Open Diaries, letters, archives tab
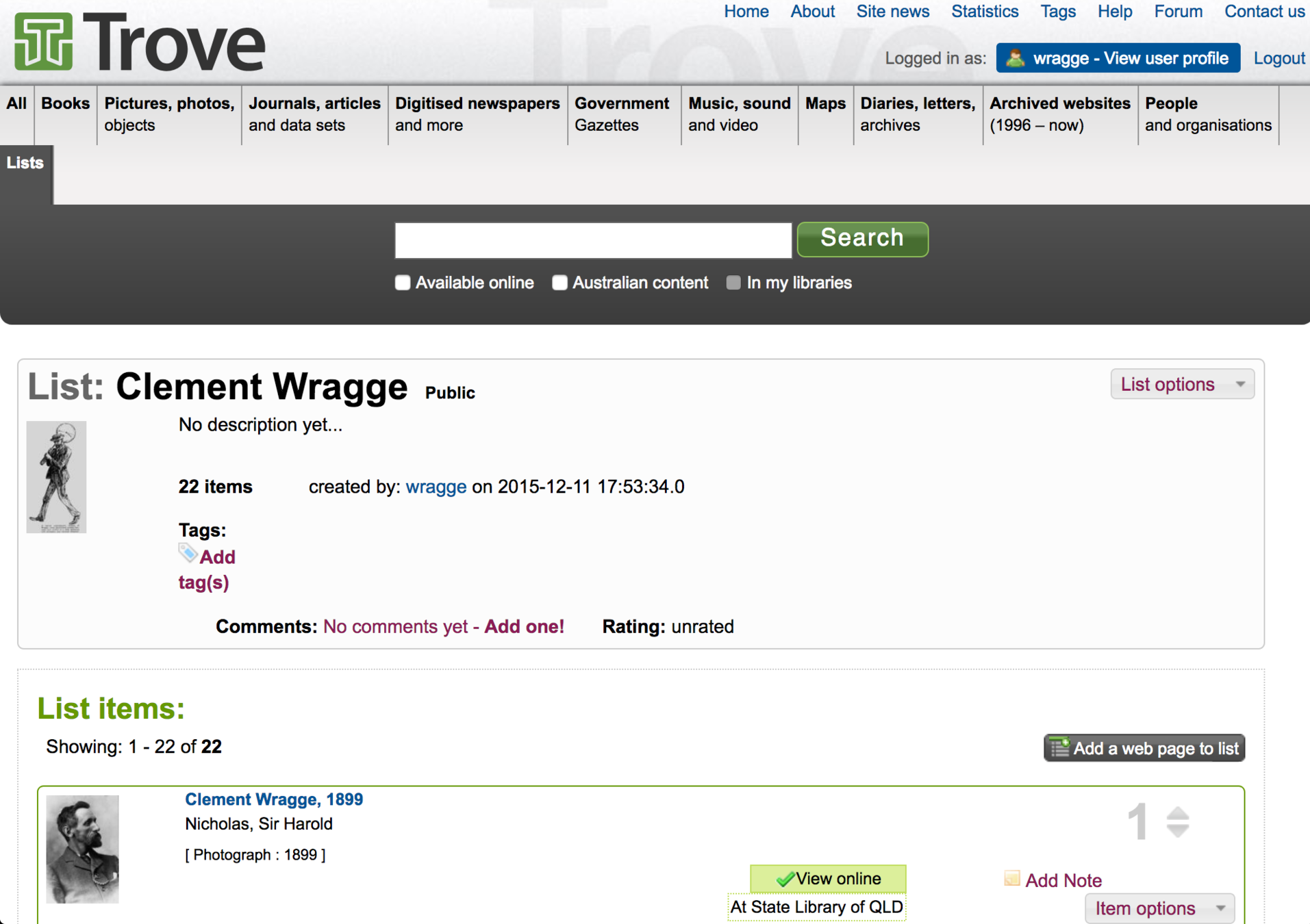The width and height of the screenshot is (1310, 924). [x=918, y=114]
